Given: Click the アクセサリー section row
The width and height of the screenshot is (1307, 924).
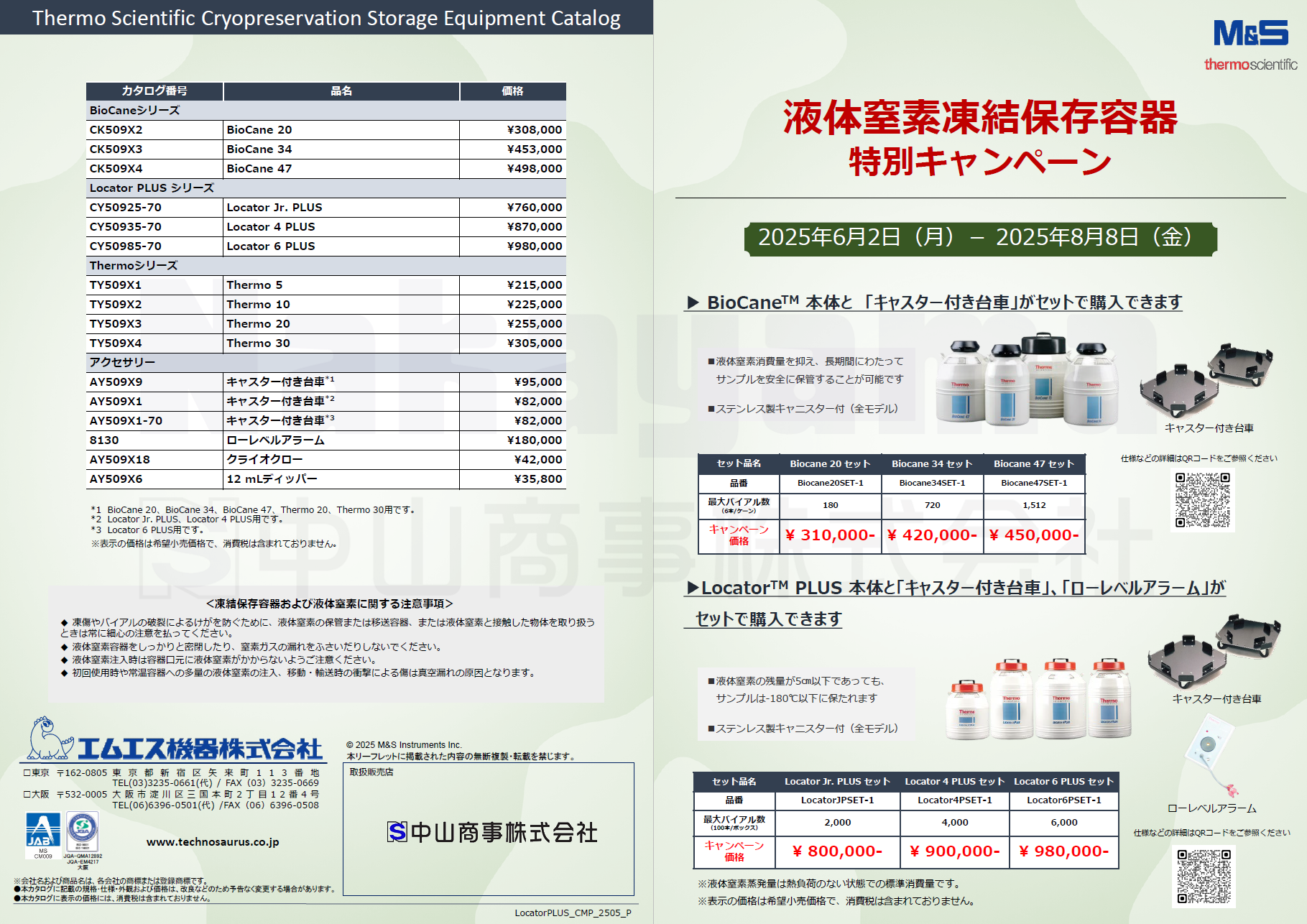Looking at the screenshot, I should tap(326, 363).
